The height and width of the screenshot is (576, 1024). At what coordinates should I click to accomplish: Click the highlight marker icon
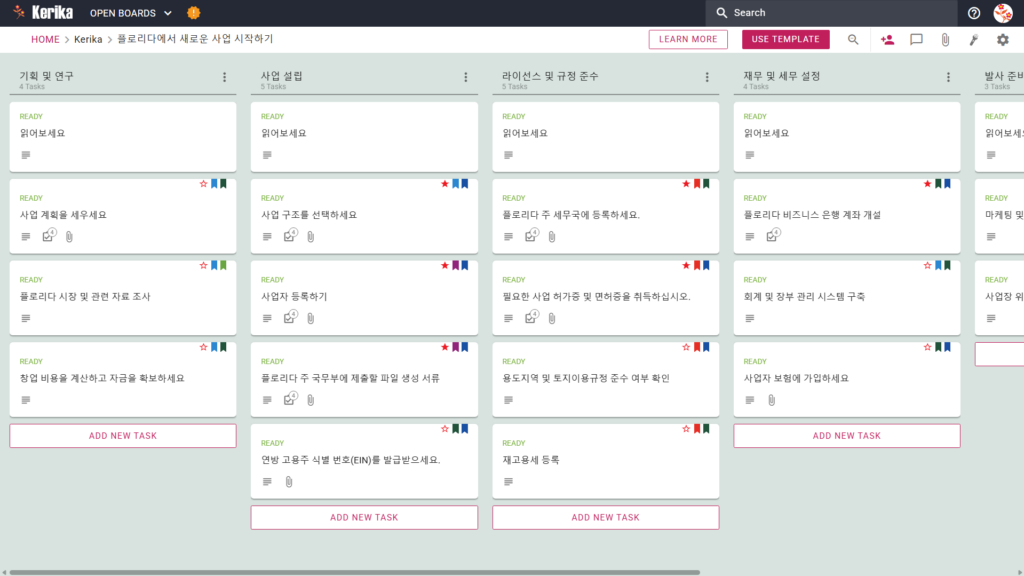tap(974, 40)
